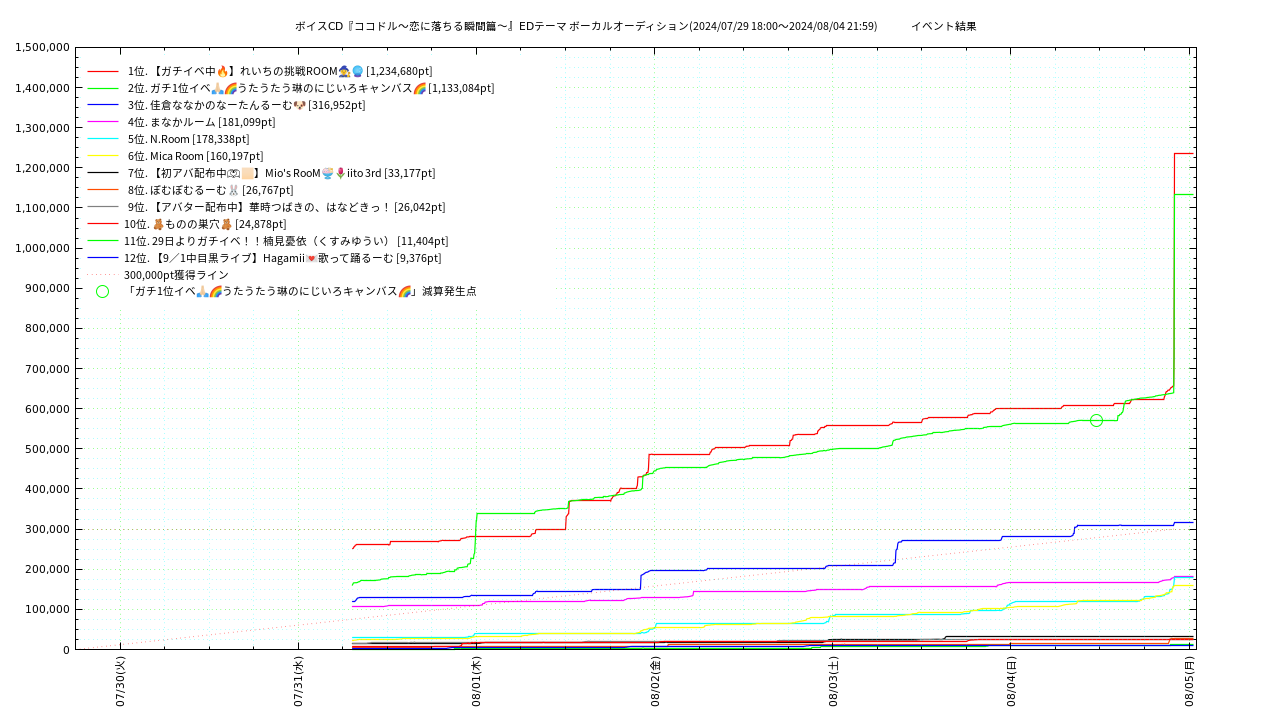Click the dog emoji after 佳倉ななか legend text

[299, 105]
